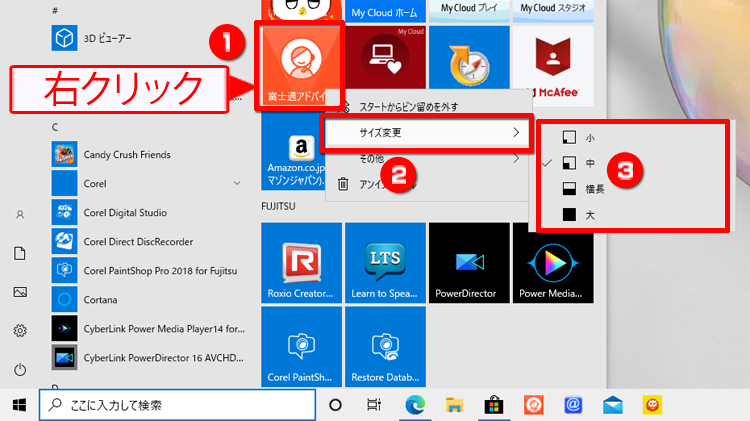The height and width of the screenshot is (421, 750).
Task: Open the Mail envelope on taskbar
Action: pyautogui.click(x=613, y=405)
